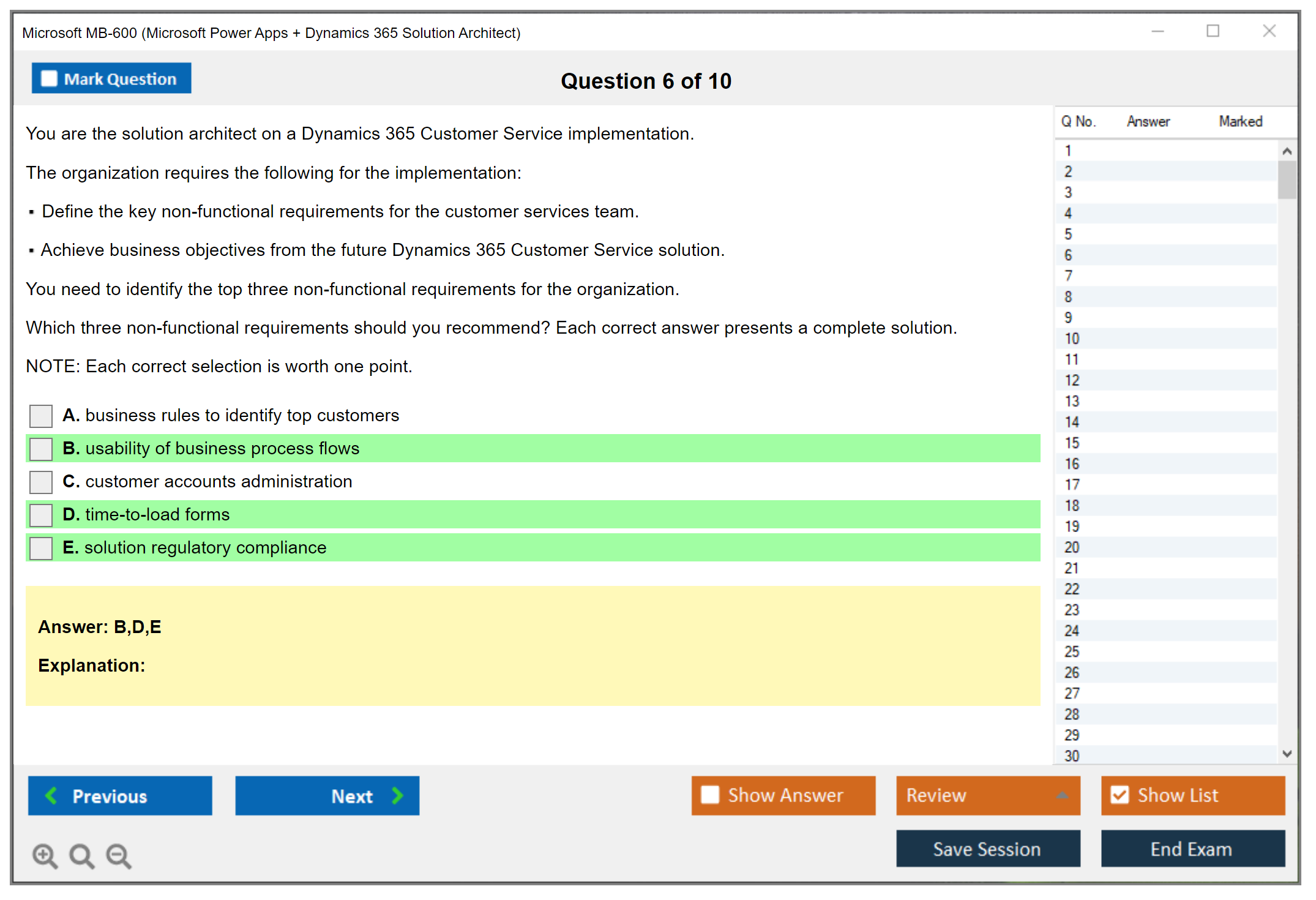1316x900 pixels.
Task: Click the green left arrow on Previous
Action: tap(51, 795)
